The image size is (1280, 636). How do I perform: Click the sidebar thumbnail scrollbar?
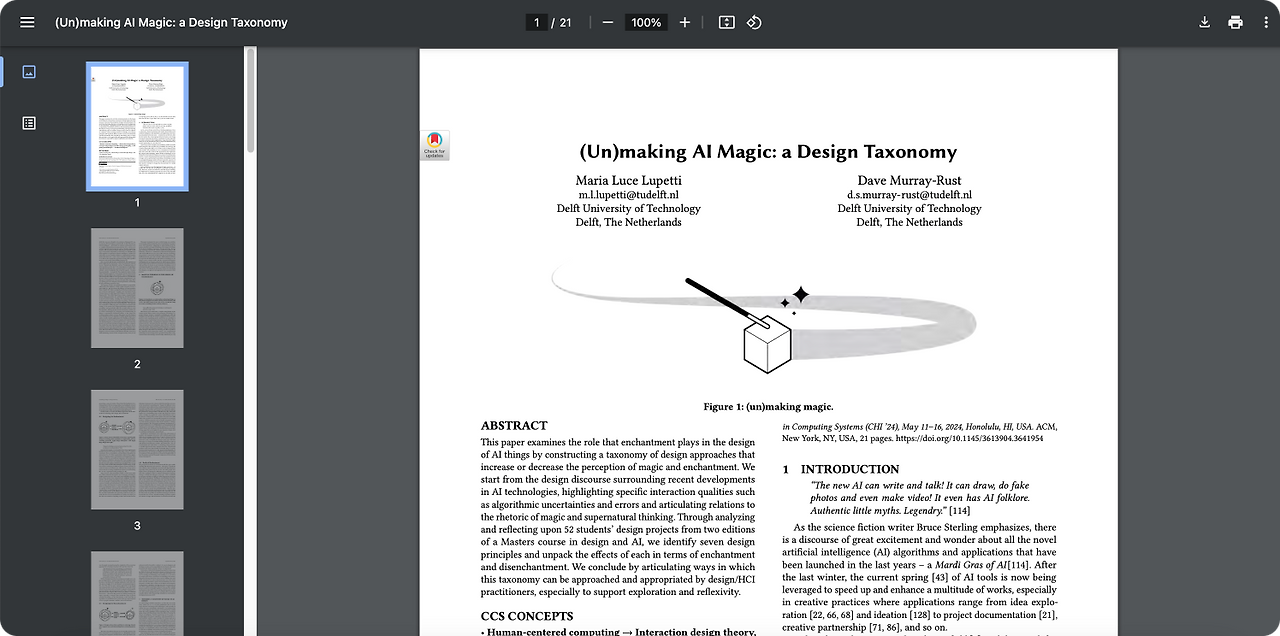[251, 100]
